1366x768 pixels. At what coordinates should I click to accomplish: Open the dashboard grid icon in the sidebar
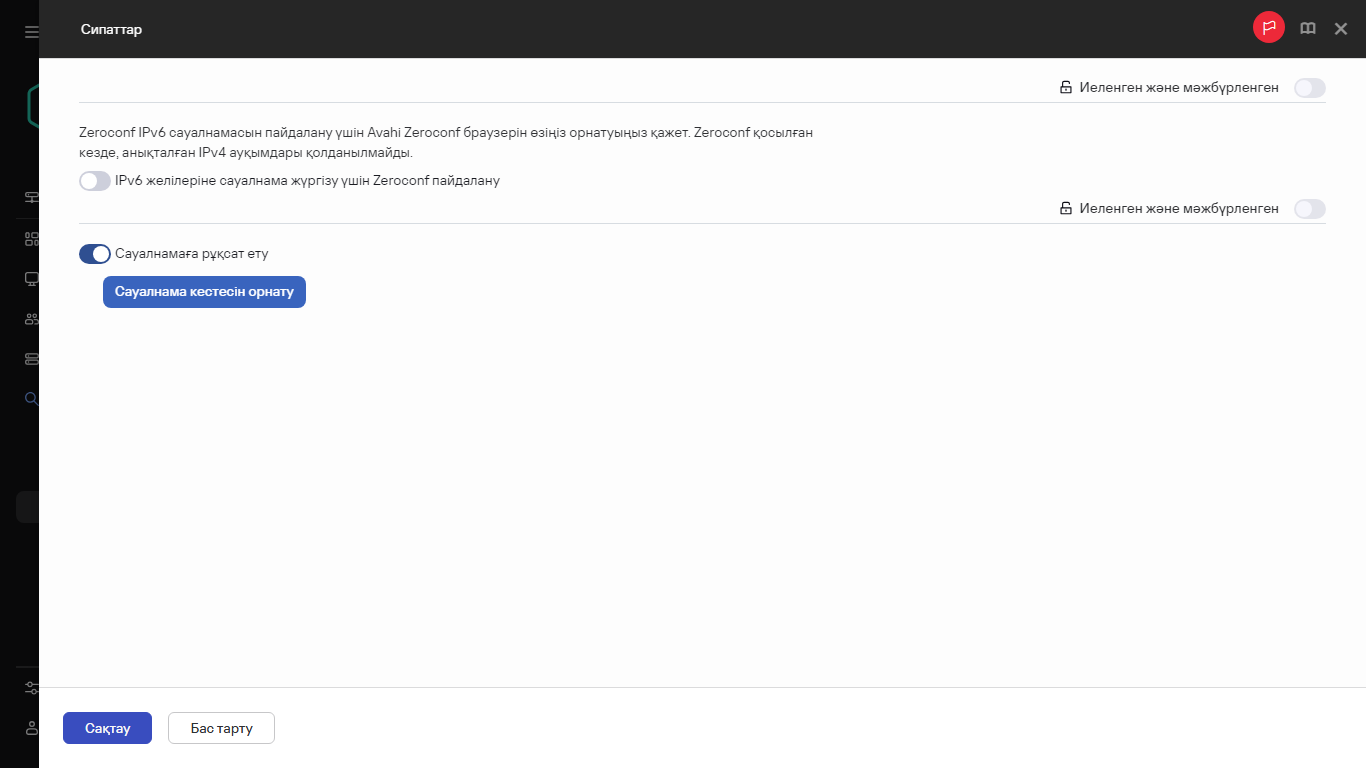[x=32, y=239]
